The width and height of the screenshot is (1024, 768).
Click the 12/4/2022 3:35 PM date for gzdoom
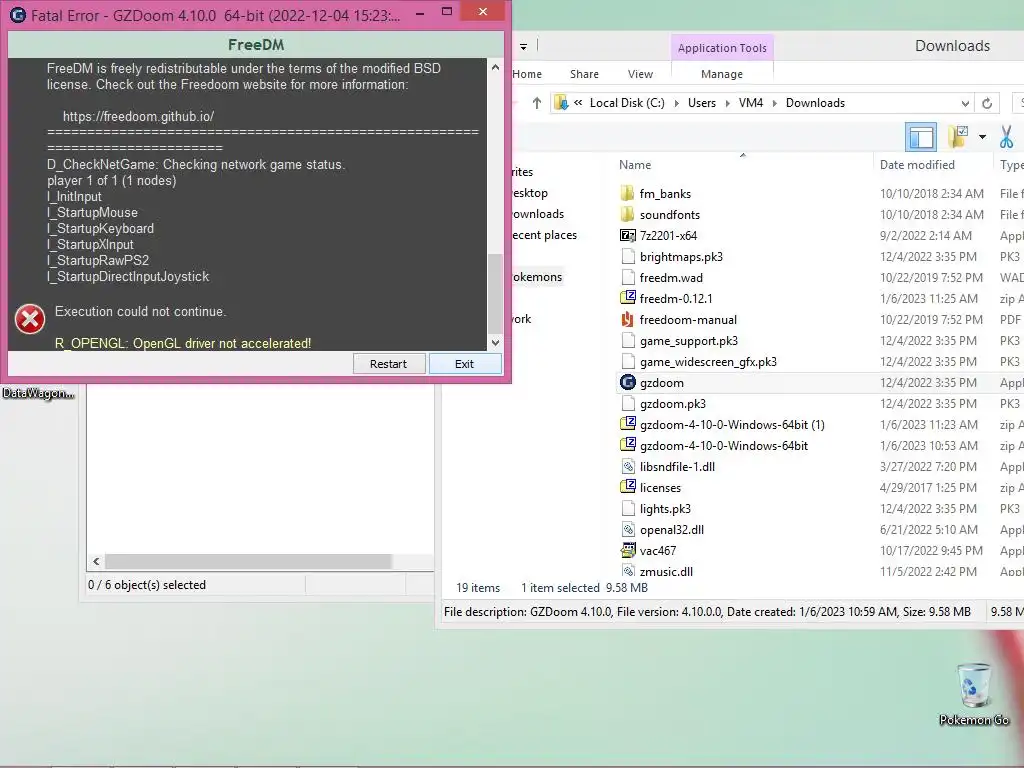(x=929, y=383)
